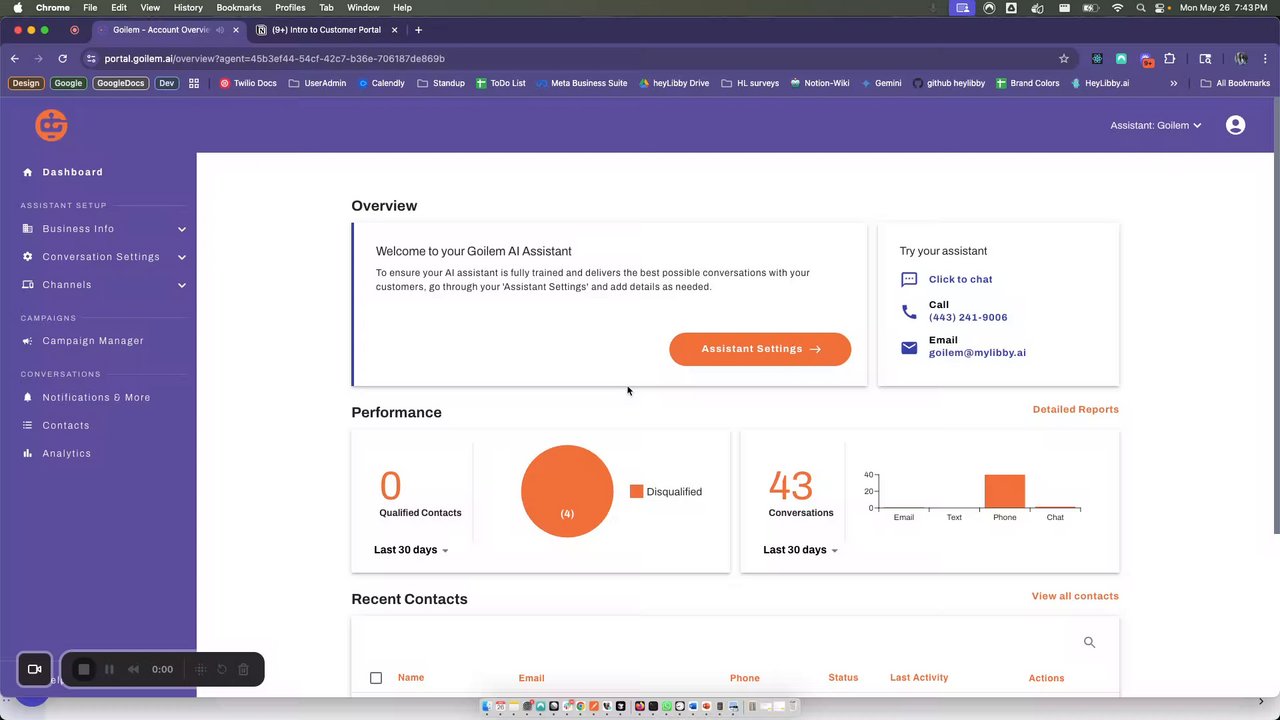The height and width of the screenshot is (720, 1280).
Task: Click the chat bubble icon
Action: pyautogui.click(x=909, y=279)
